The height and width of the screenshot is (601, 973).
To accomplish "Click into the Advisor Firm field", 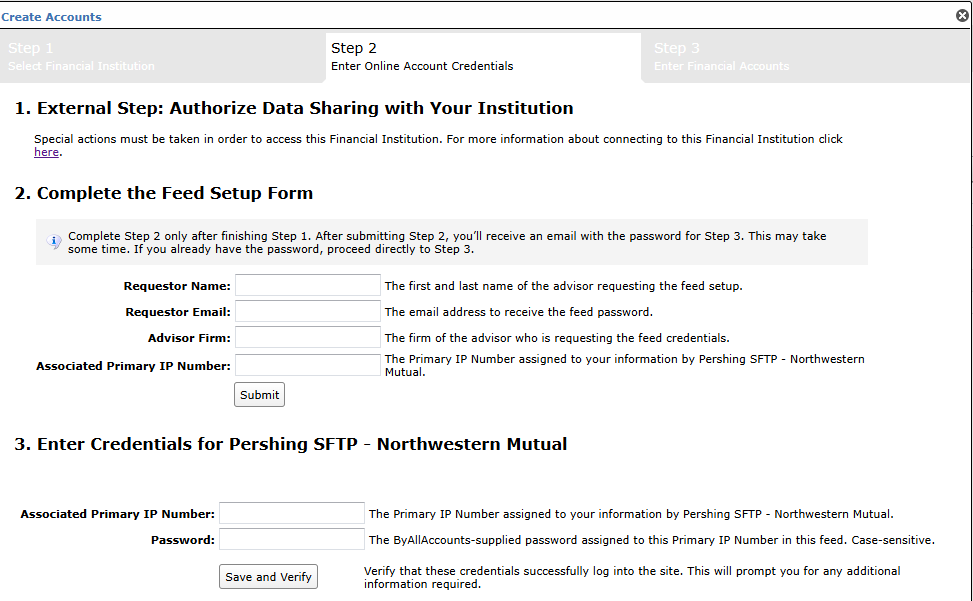I will 308,337.
